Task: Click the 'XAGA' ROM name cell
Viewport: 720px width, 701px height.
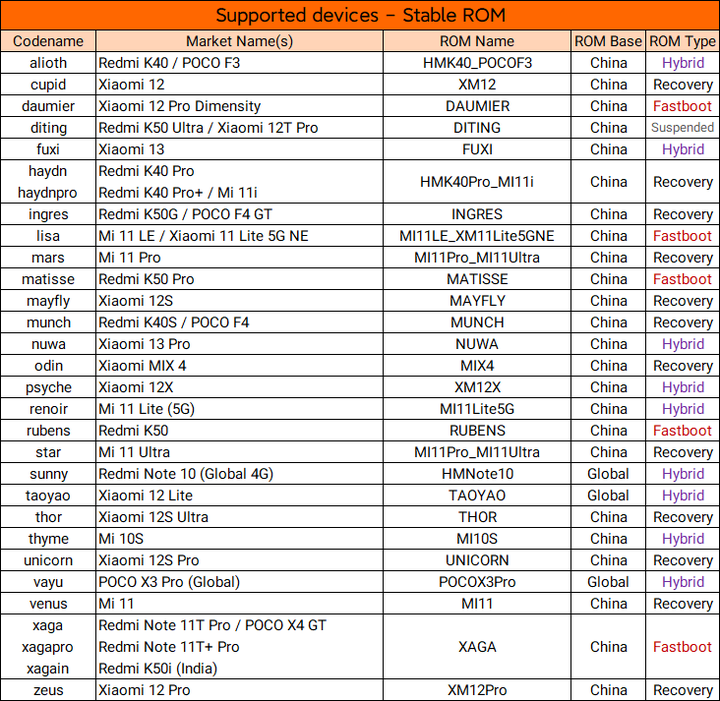Action: pos(477,647)
